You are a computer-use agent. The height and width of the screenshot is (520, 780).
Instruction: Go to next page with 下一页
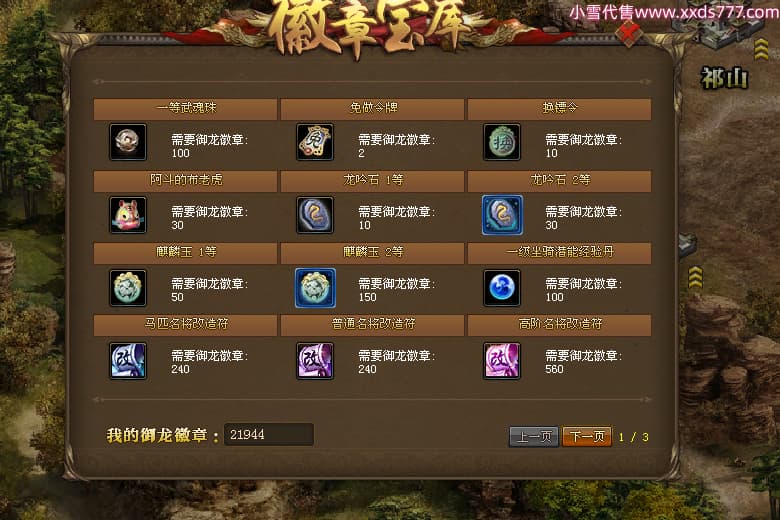[587, 437]
